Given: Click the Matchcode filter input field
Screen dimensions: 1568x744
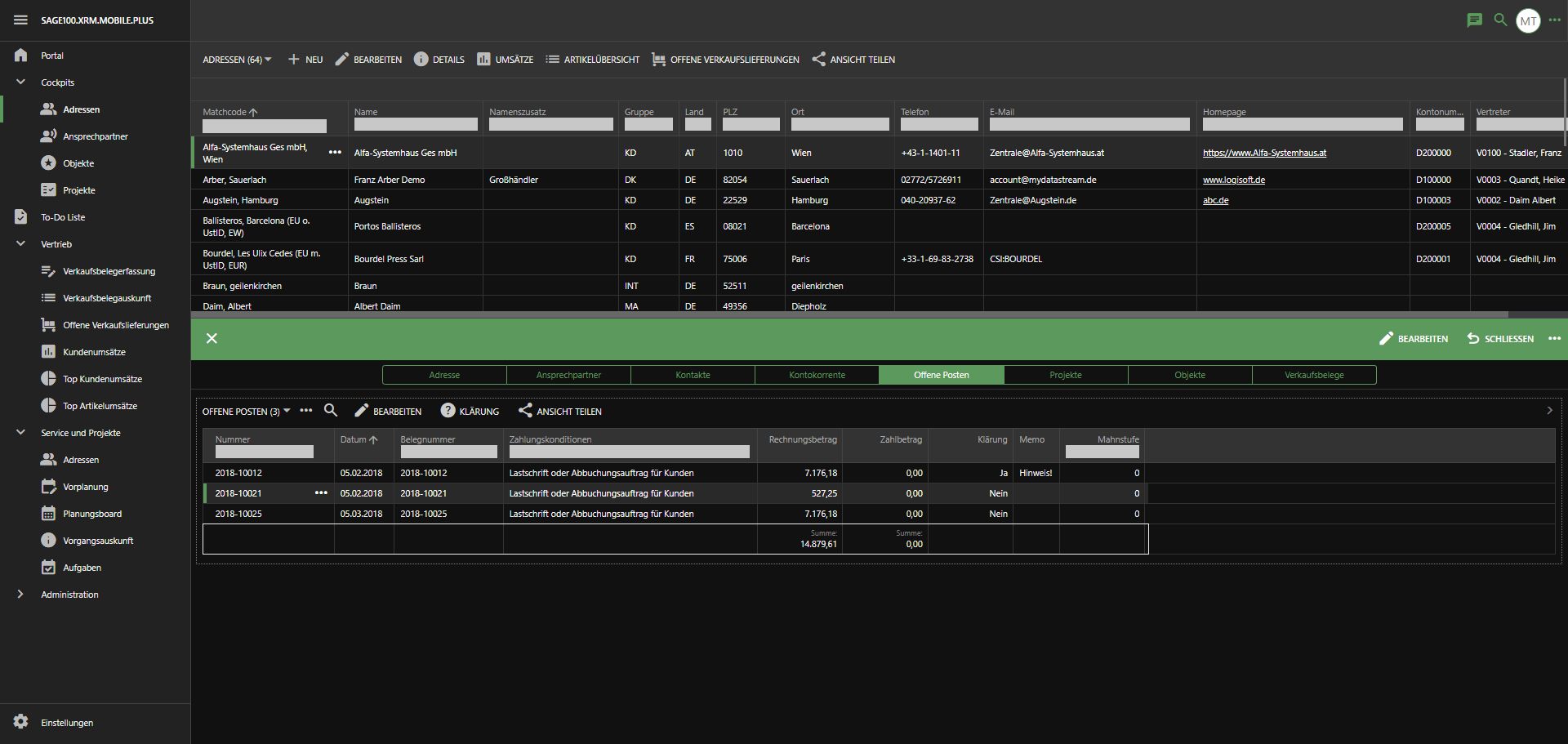Looking at the screenshot, I should (265, 127).
